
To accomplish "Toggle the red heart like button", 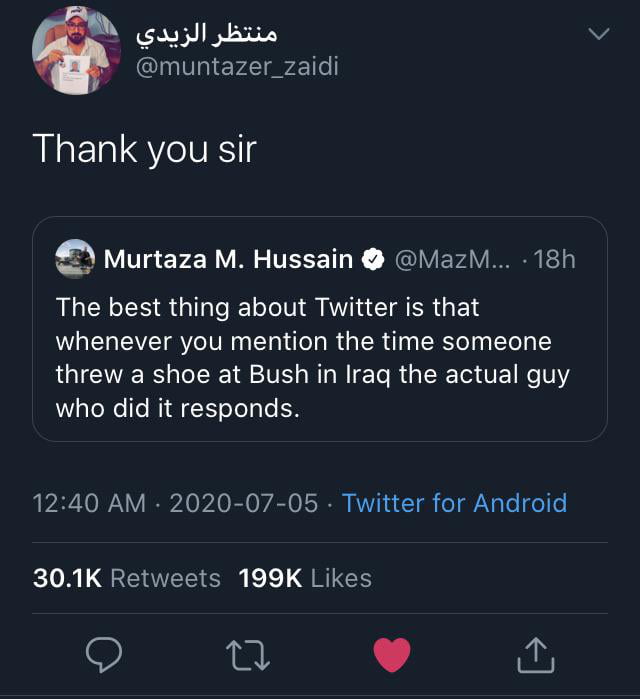I will pos(391,655).
